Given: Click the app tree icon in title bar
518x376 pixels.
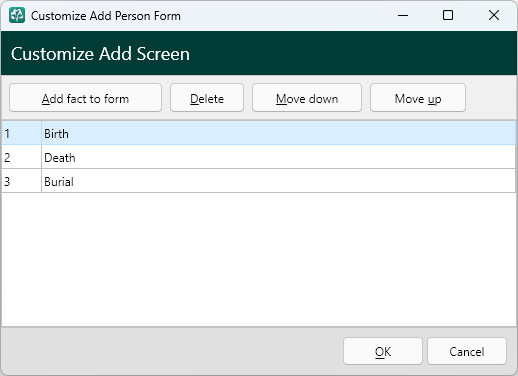Looking at the screenshot, I should pos(17,15).
